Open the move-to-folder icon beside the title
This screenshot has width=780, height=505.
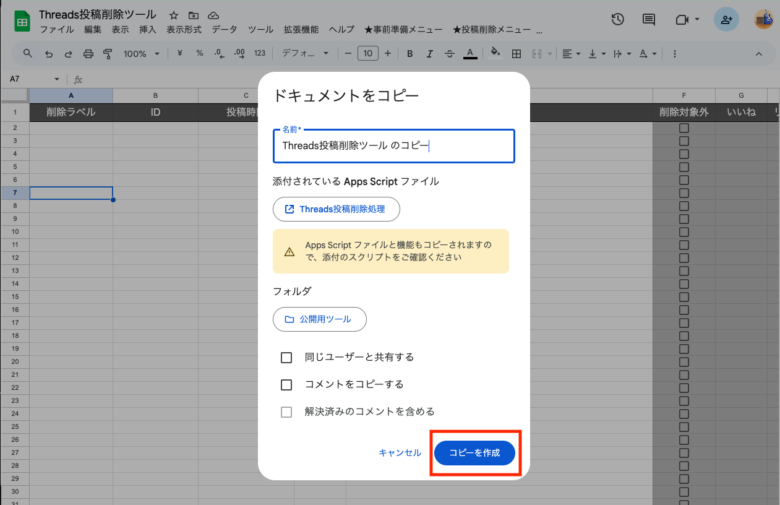194,15
